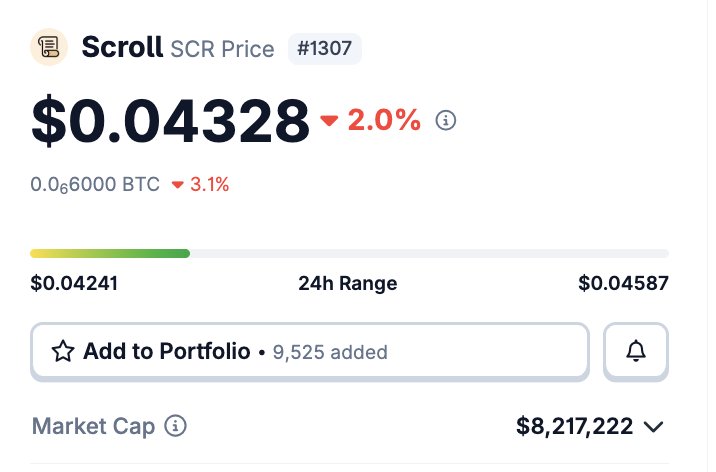Click the info icon beside 2.0% change
This screenshot has height=472, width=716.
pyautogui.click(x=447, y=121)
